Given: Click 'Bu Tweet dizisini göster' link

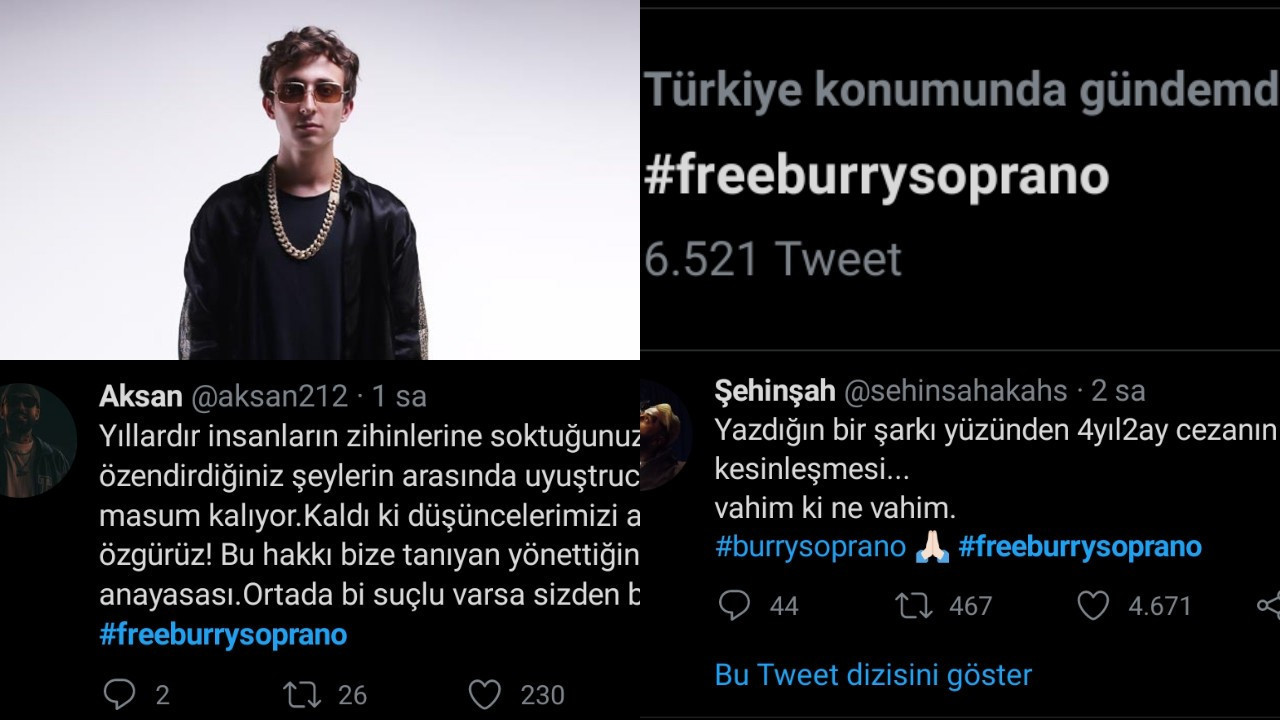Looking at the screenshot, I should point(873,674).
